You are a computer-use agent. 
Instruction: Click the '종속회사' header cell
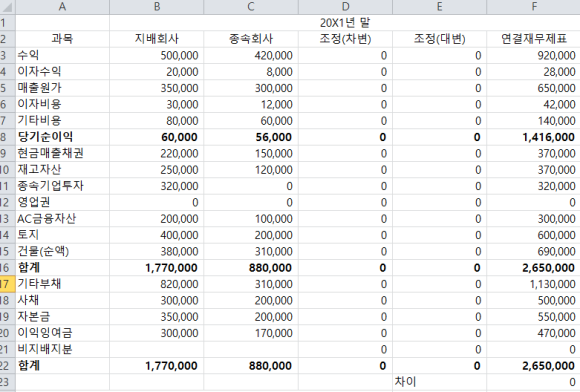tap(251, 39)
